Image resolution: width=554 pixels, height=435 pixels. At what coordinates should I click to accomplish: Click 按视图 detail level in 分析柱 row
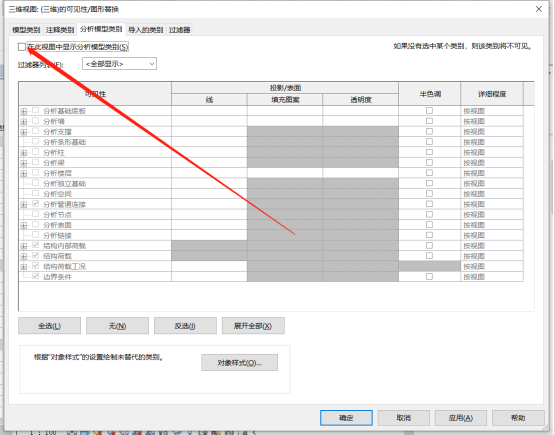[x=492, y=153]
